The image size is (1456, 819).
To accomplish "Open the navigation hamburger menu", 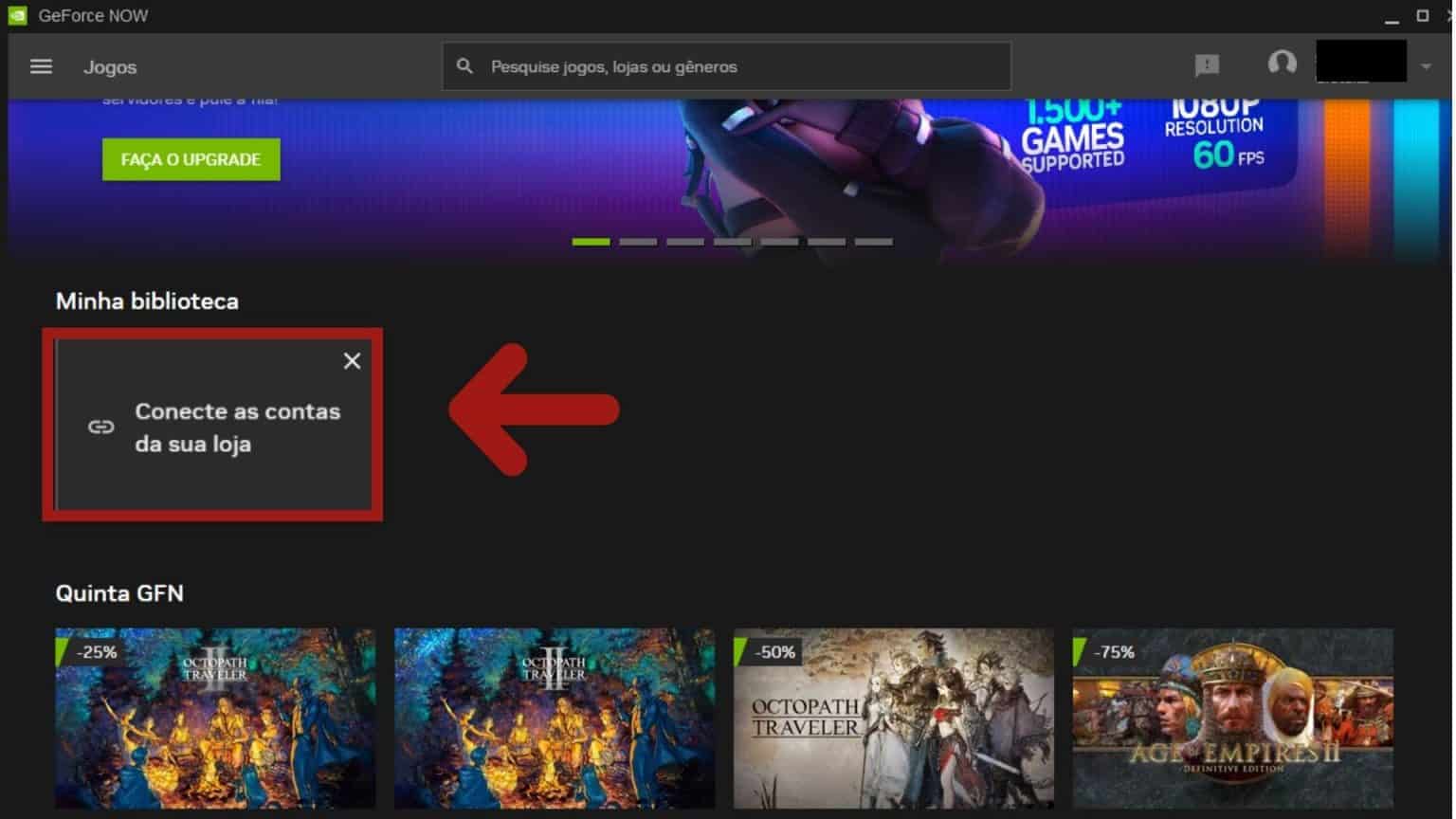I will pos(41,66).
